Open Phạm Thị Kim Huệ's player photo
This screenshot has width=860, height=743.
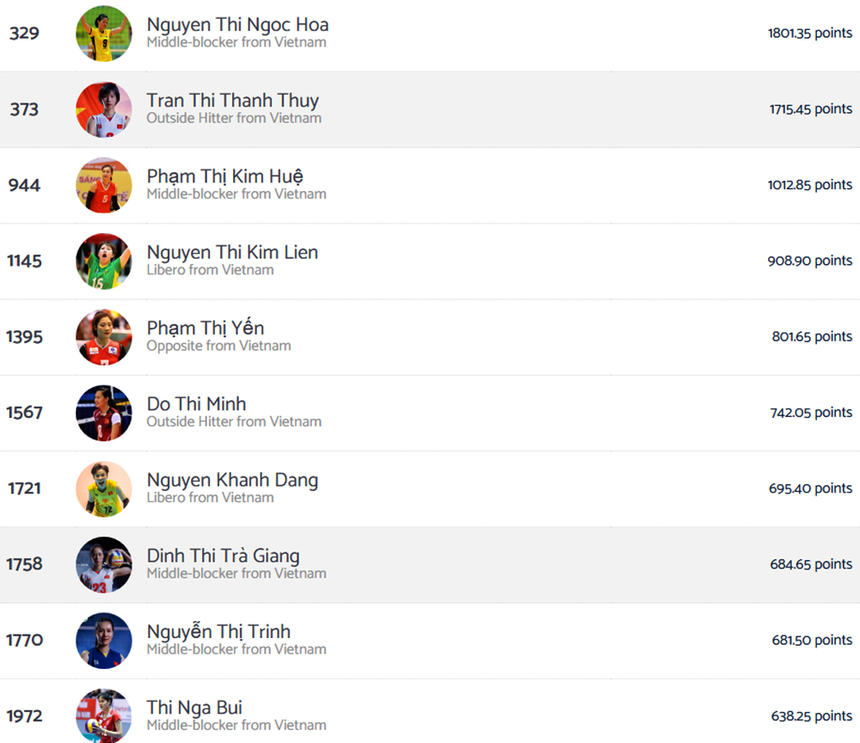[104, 186]
